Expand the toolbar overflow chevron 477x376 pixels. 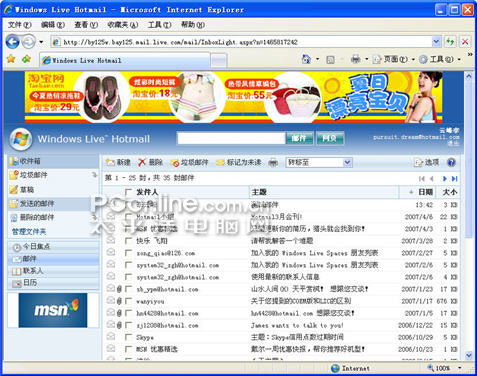[470, 54]
